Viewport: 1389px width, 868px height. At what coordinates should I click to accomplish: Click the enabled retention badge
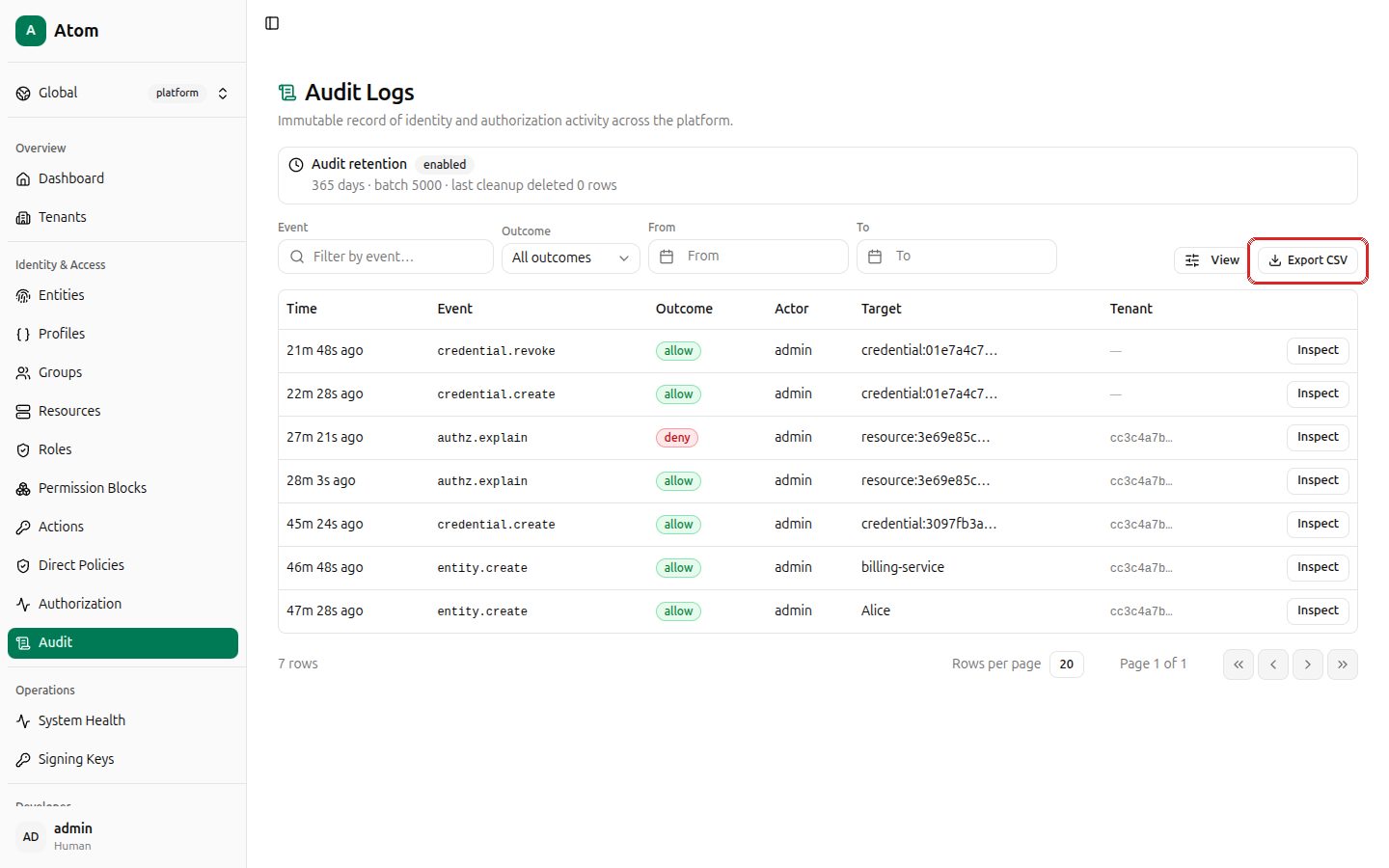445,165
